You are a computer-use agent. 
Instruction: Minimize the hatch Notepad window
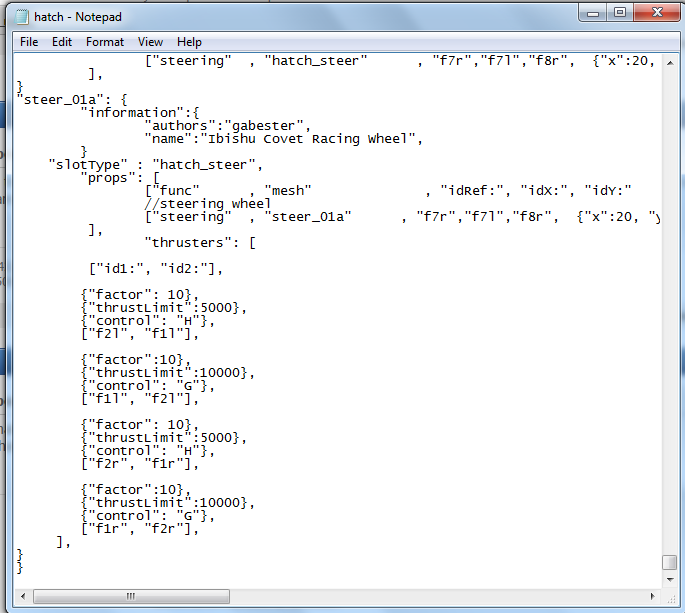593,13
